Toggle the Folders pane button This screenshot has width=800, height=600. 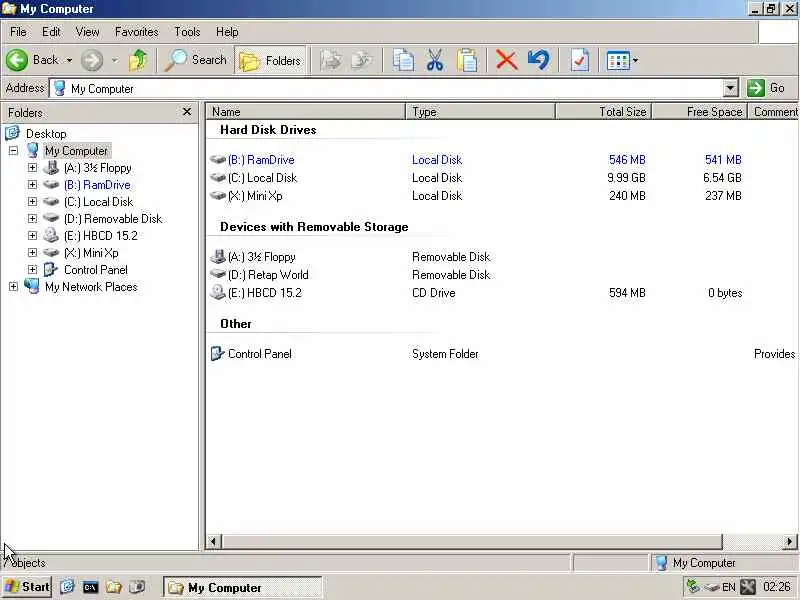pyautogui.click(x=270, y=60)
